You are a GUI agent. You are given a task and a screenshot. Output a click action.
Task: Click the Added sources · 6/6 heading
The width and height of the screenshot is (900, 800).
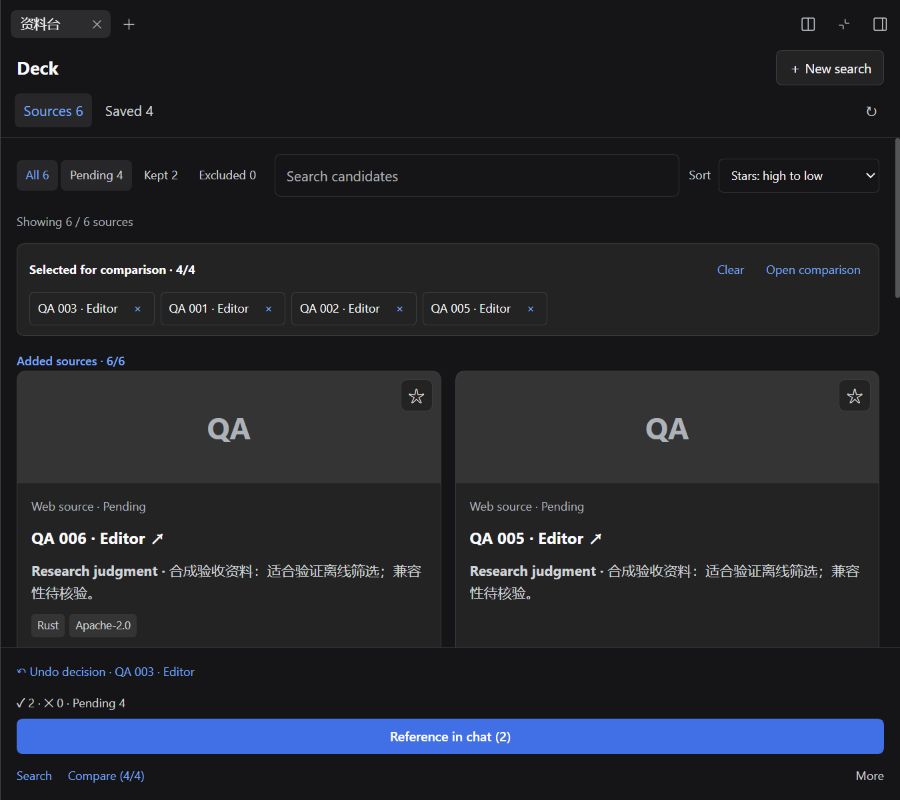coord(71,361)
